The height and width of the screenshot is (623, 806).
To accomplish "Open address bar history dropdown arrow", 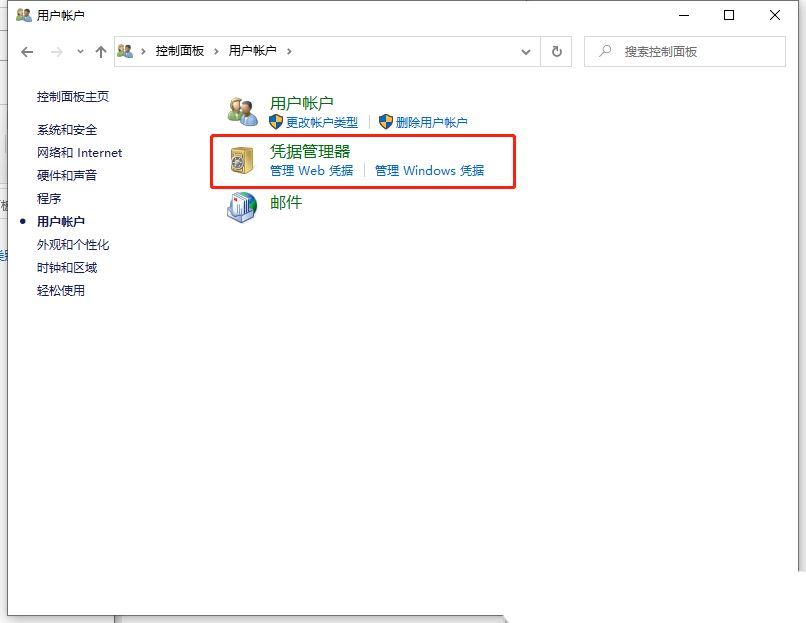I will point(526,51).
